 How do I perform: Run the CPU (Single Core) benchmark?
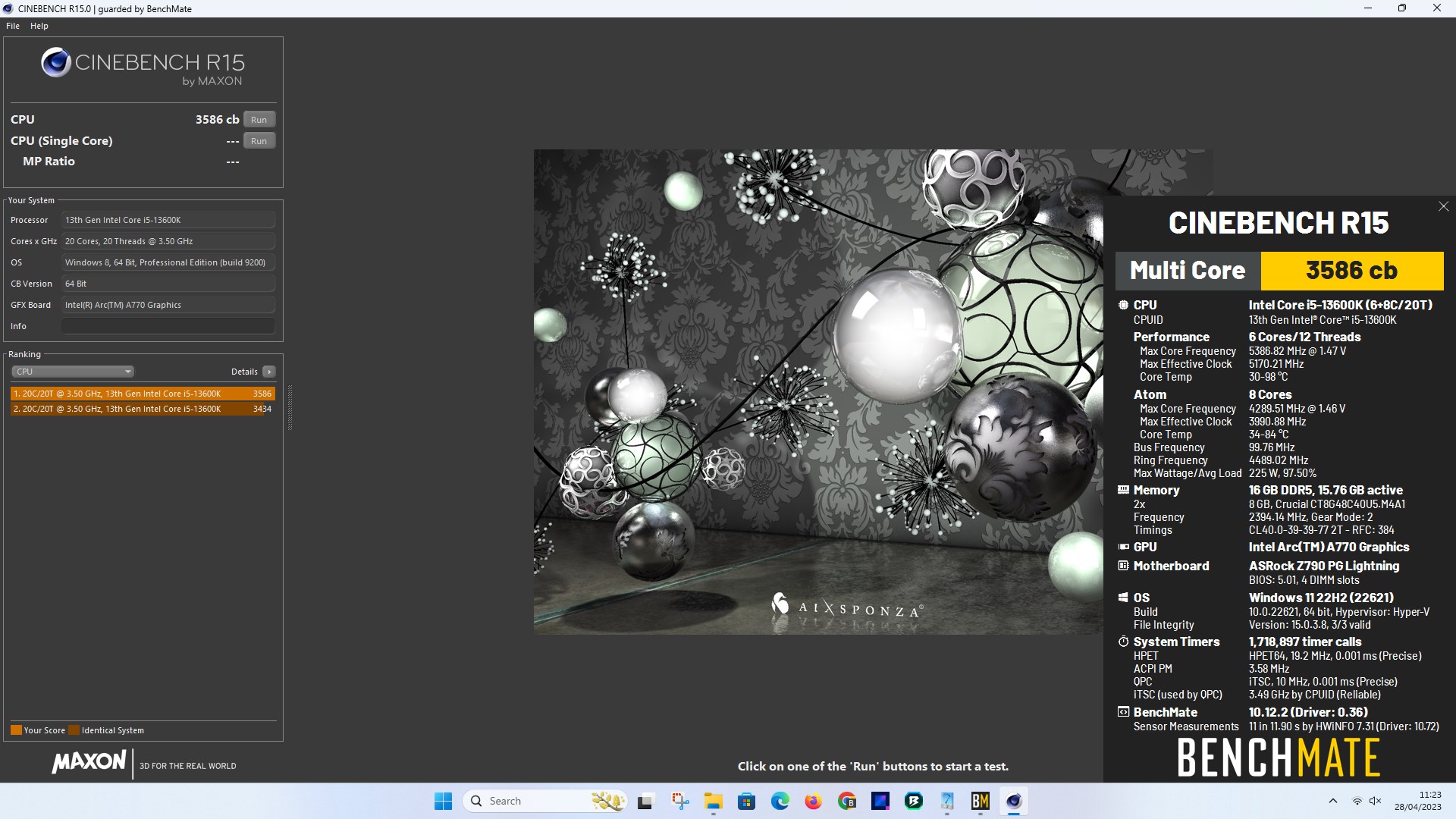(259, 141)
